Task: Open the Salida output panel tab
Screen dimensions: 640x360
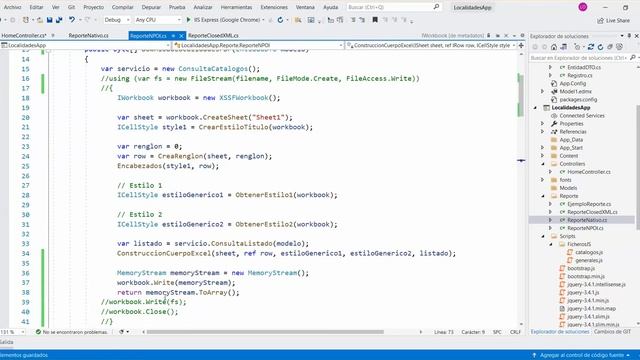Action: [7, 342]
